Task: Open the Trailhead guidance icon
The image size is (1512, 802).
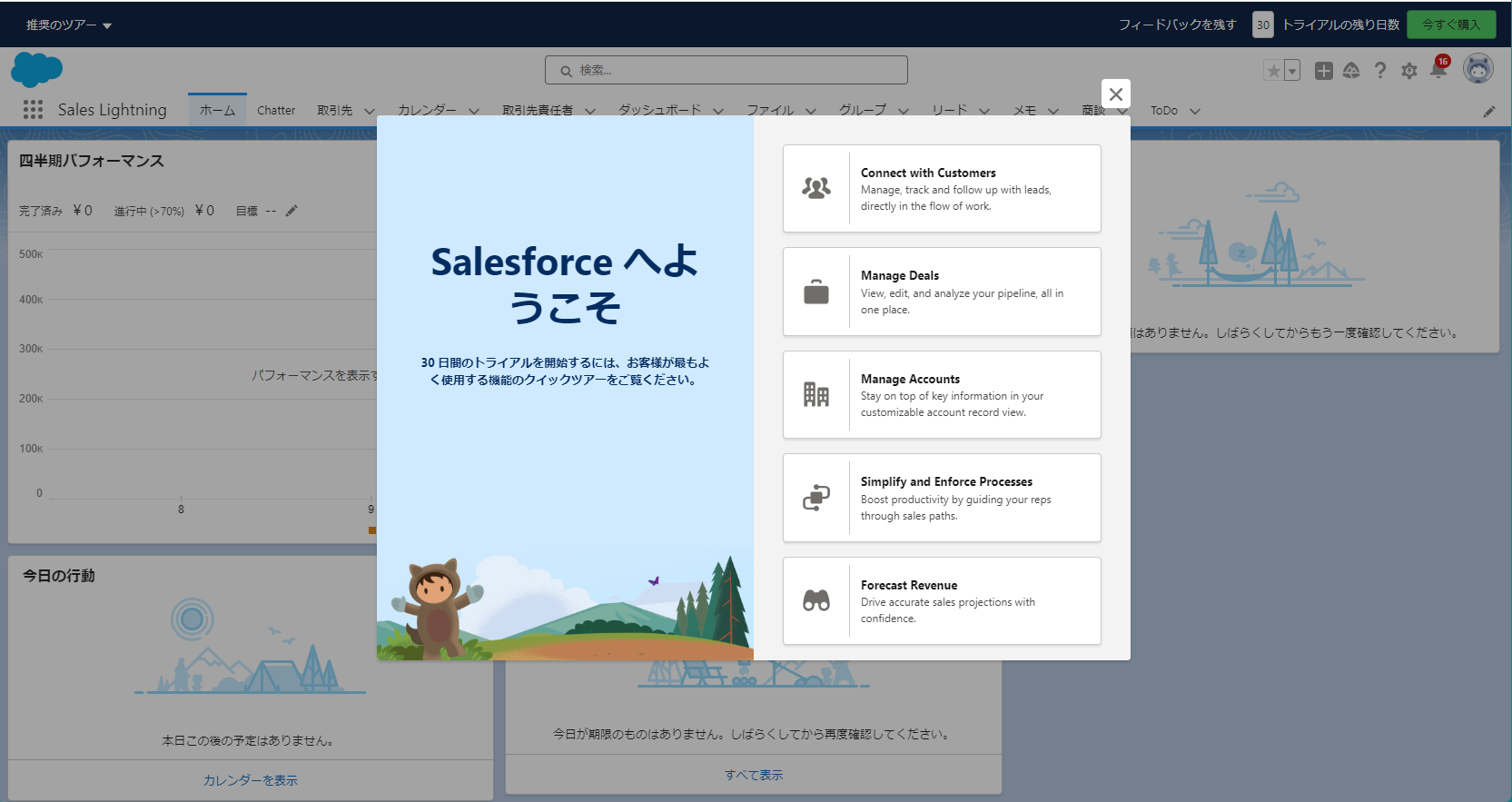Action: (x=1351, y=71)
